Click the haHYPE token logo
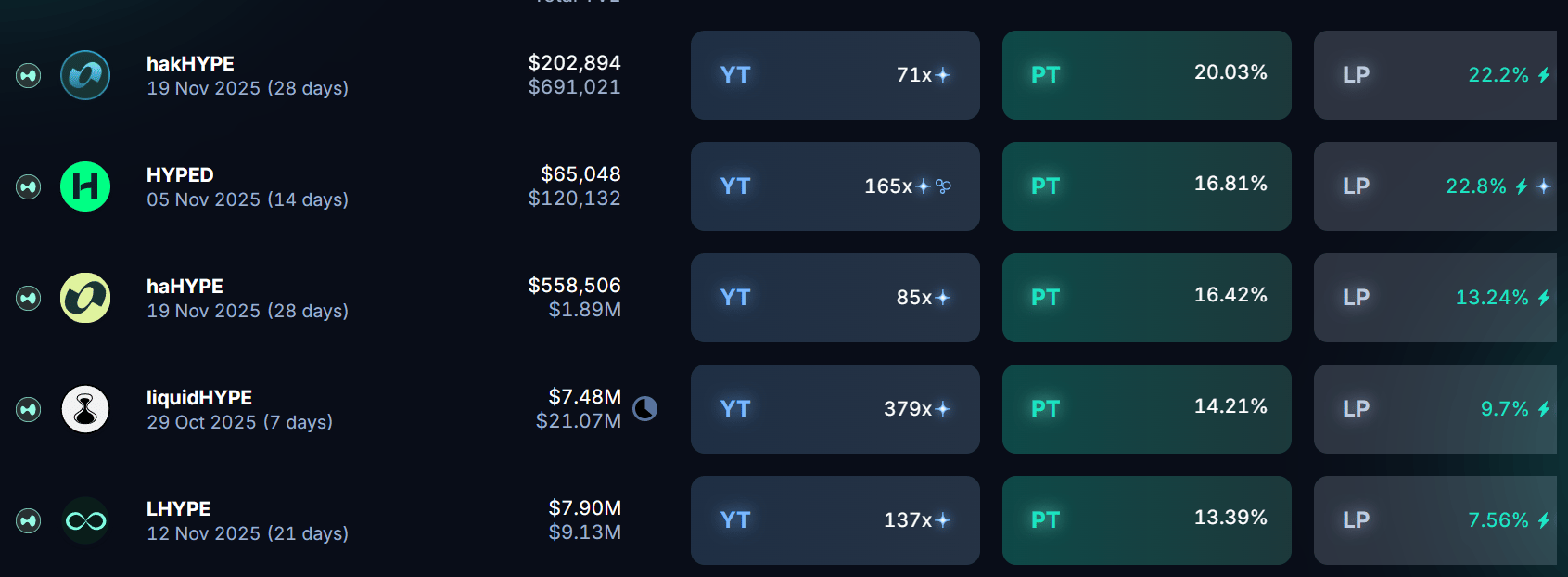This screenshot has height=577, width=1568. point(85,298)
